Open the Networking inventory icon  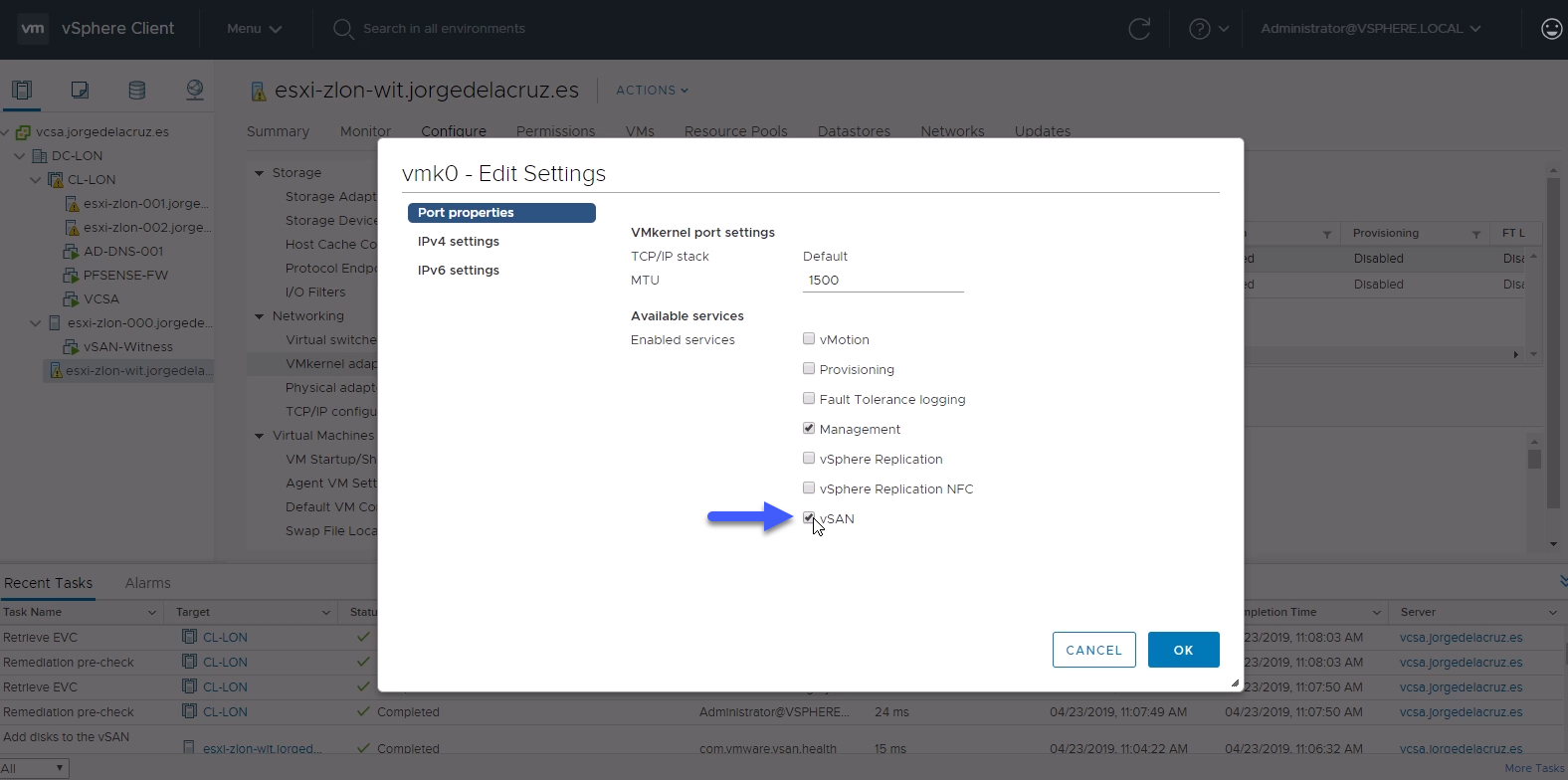(x=195, y=91)
